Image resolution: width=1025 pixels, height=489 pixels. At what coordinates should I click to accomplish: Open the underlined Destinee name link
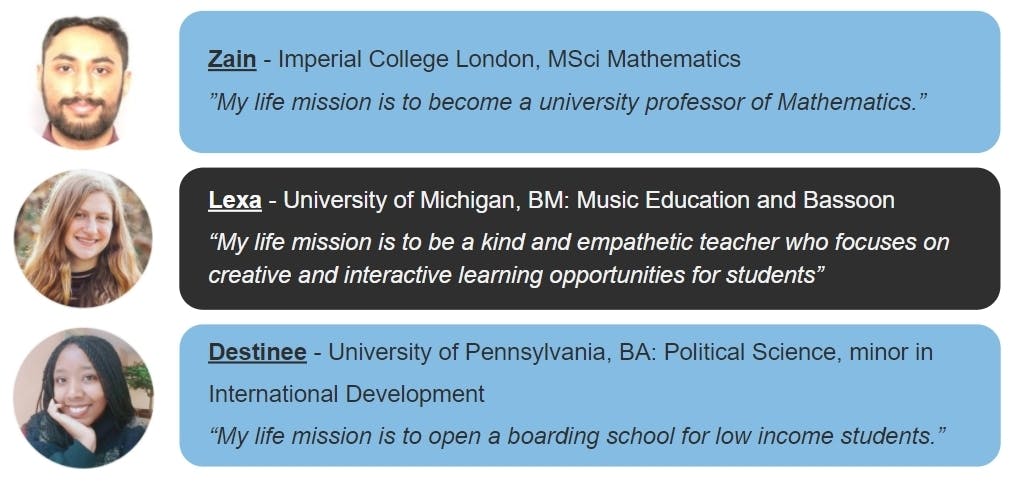pyautogui.click(x=257, y=352)
